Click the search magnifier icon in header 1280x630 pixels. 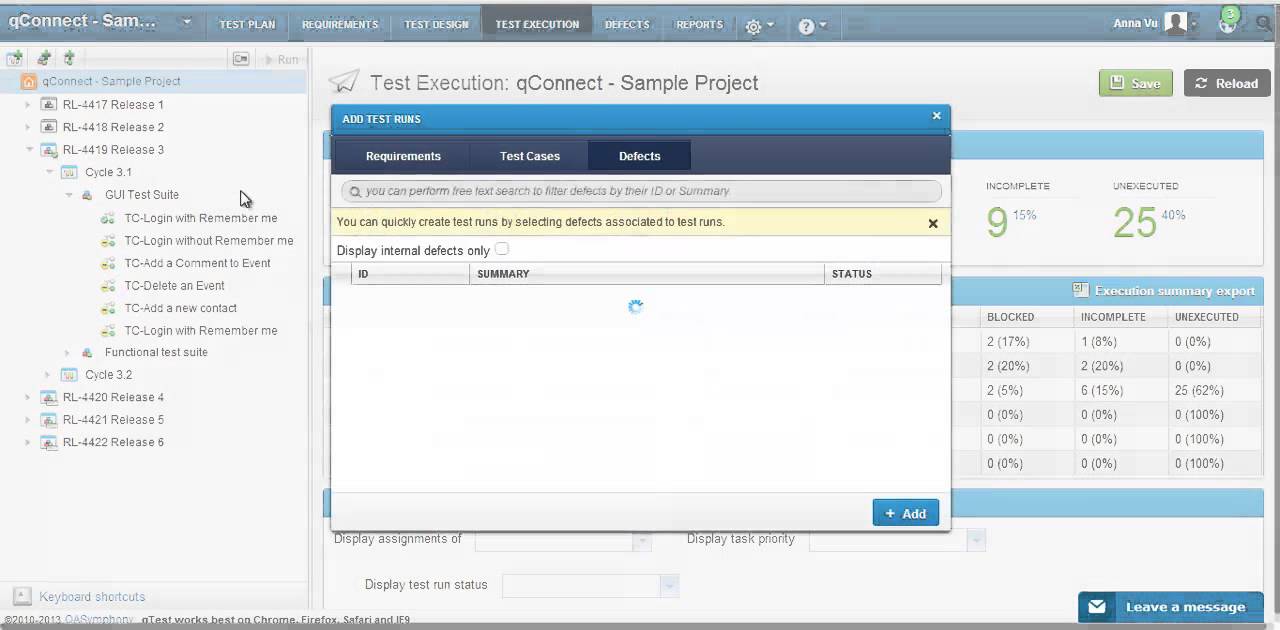point(1265,24)
